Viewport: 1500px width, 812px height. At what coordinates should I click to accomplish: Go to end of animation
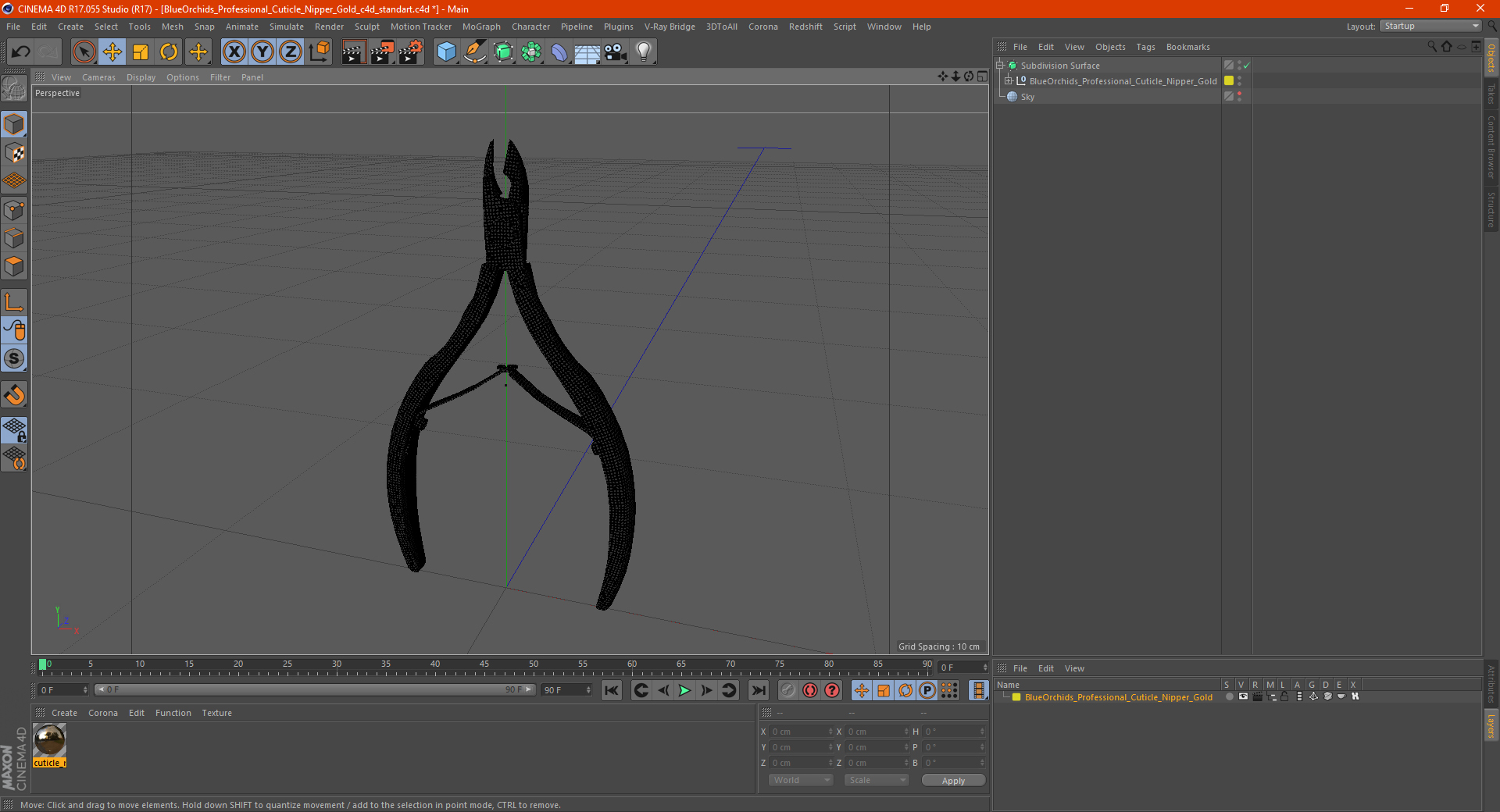[759, 690]
